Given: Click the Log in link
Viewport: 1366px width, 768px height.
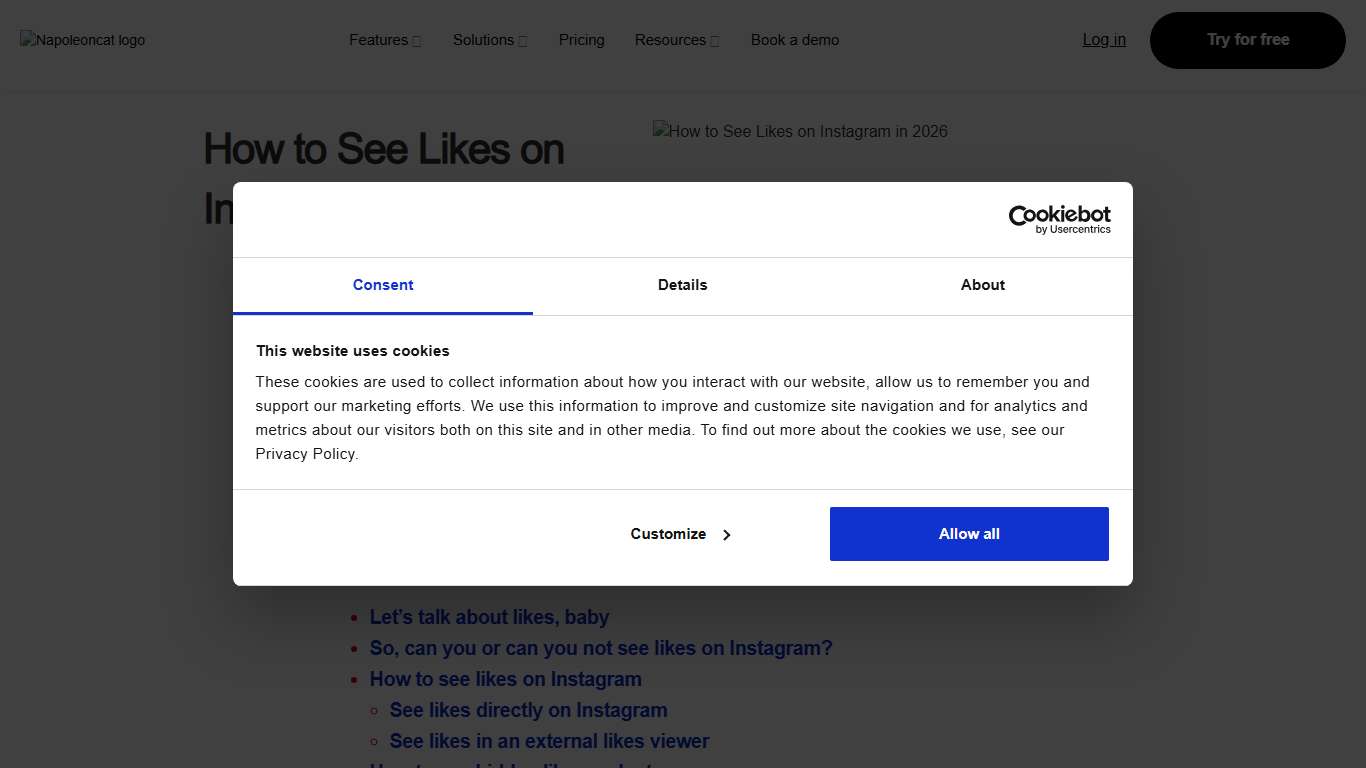Looking at the screenshot, I should [1103, 40].
